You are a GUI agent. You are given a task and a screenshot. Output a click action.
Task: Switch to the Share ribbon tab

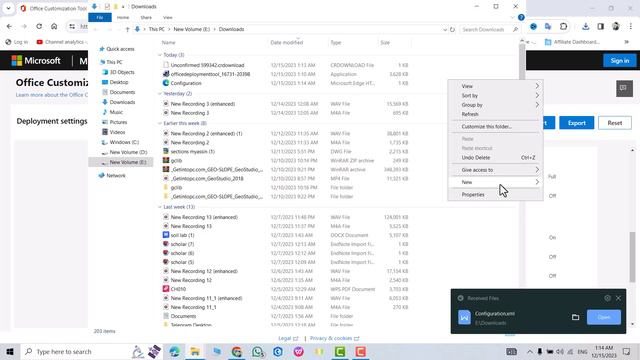pos(146,18)
